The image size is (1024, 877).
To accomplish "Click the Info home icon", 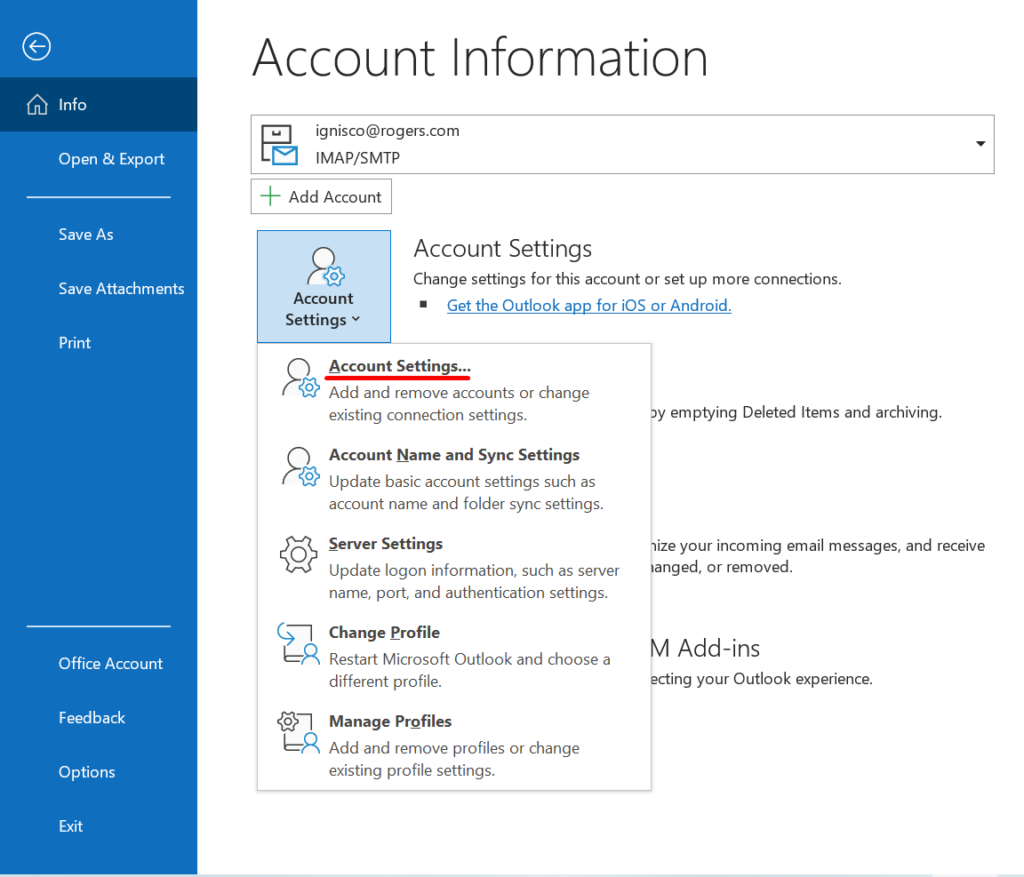I will click(x=37, y=104).
